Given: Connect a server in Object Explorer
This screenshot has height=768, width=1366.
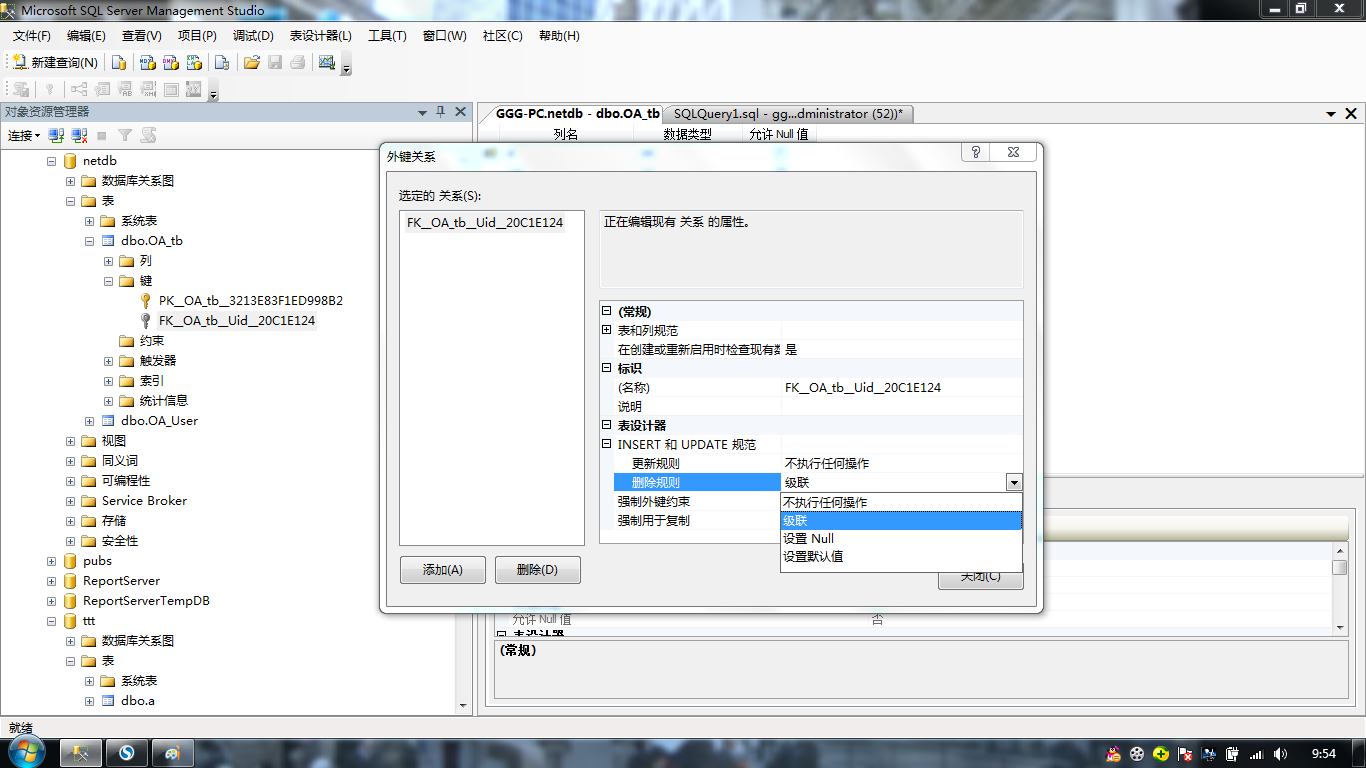Looking at the screenshot, I should coord(54,136).
